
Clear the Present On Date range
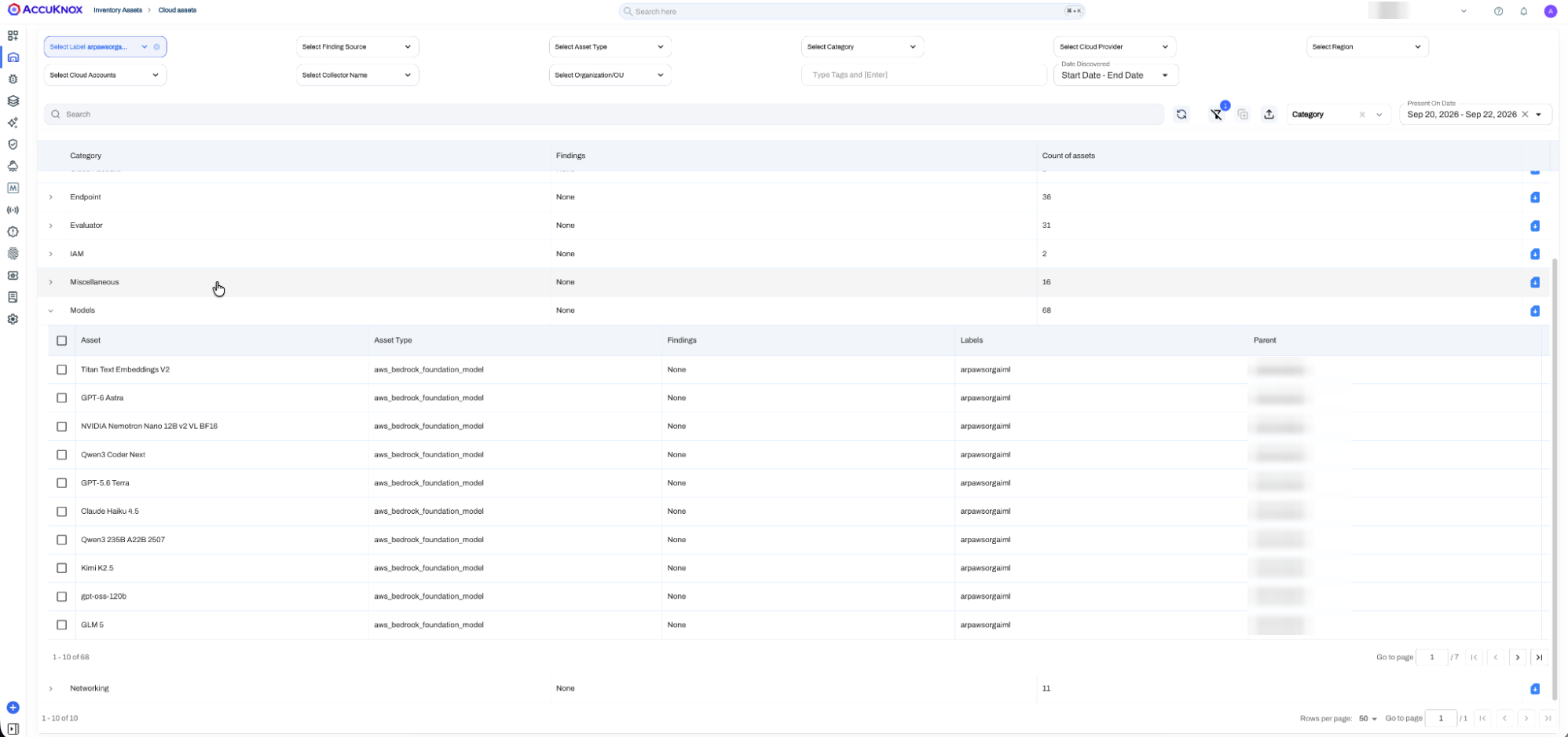click(1526, 115)
